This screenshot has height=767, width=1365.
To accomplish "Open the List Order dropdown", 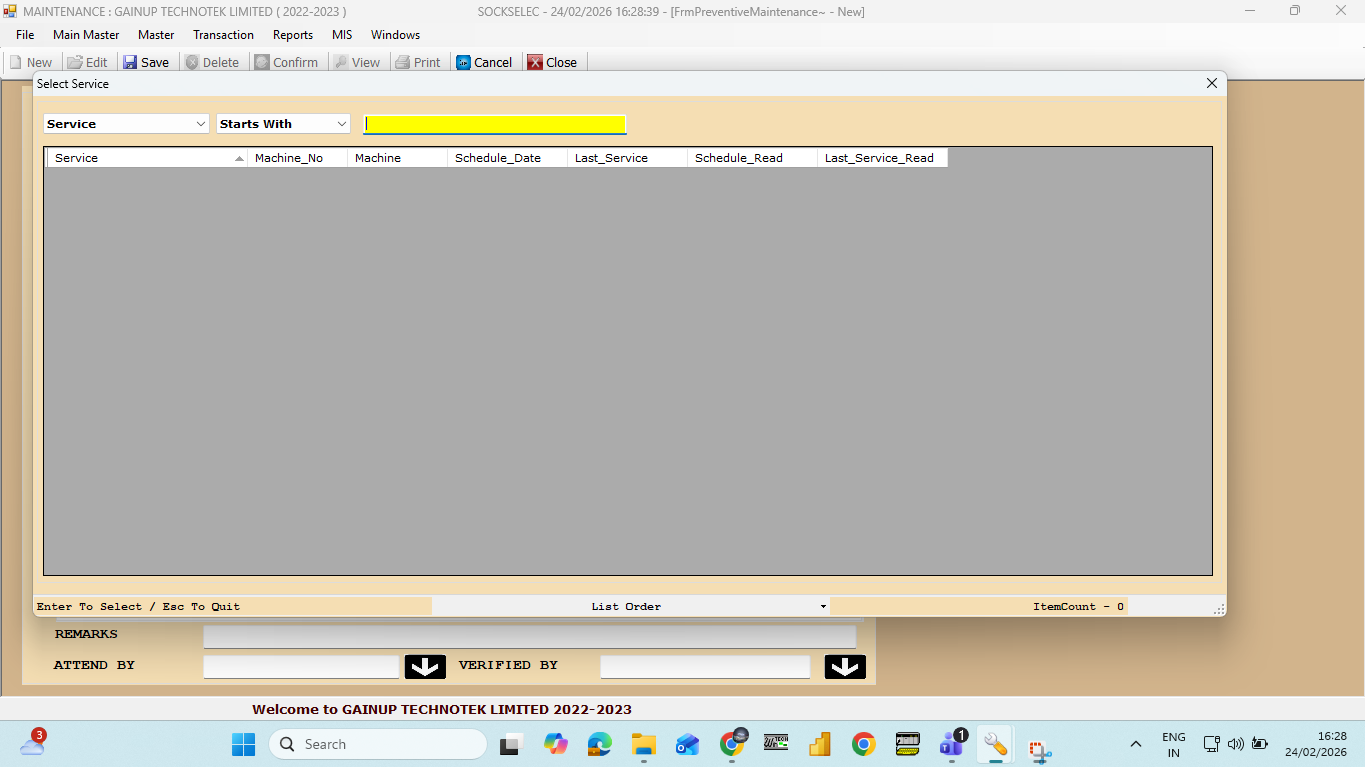I will click(823, 607).
